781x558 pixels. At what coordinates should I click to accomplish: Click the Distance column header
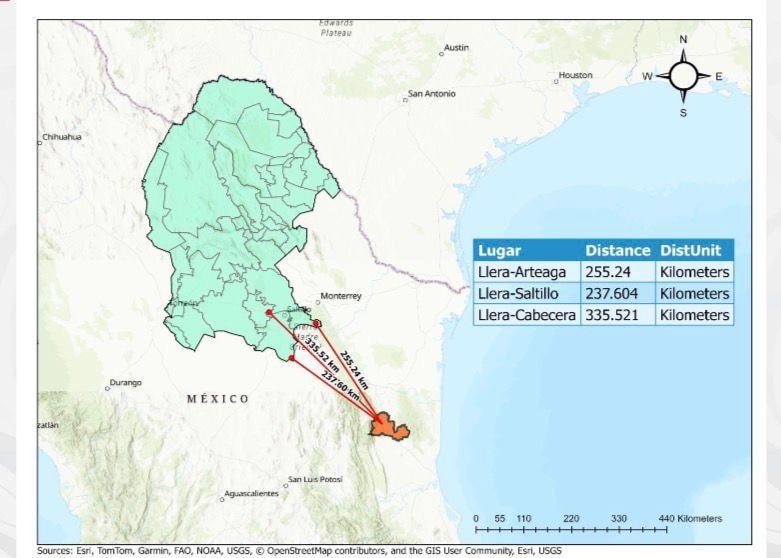pos(618,250)
